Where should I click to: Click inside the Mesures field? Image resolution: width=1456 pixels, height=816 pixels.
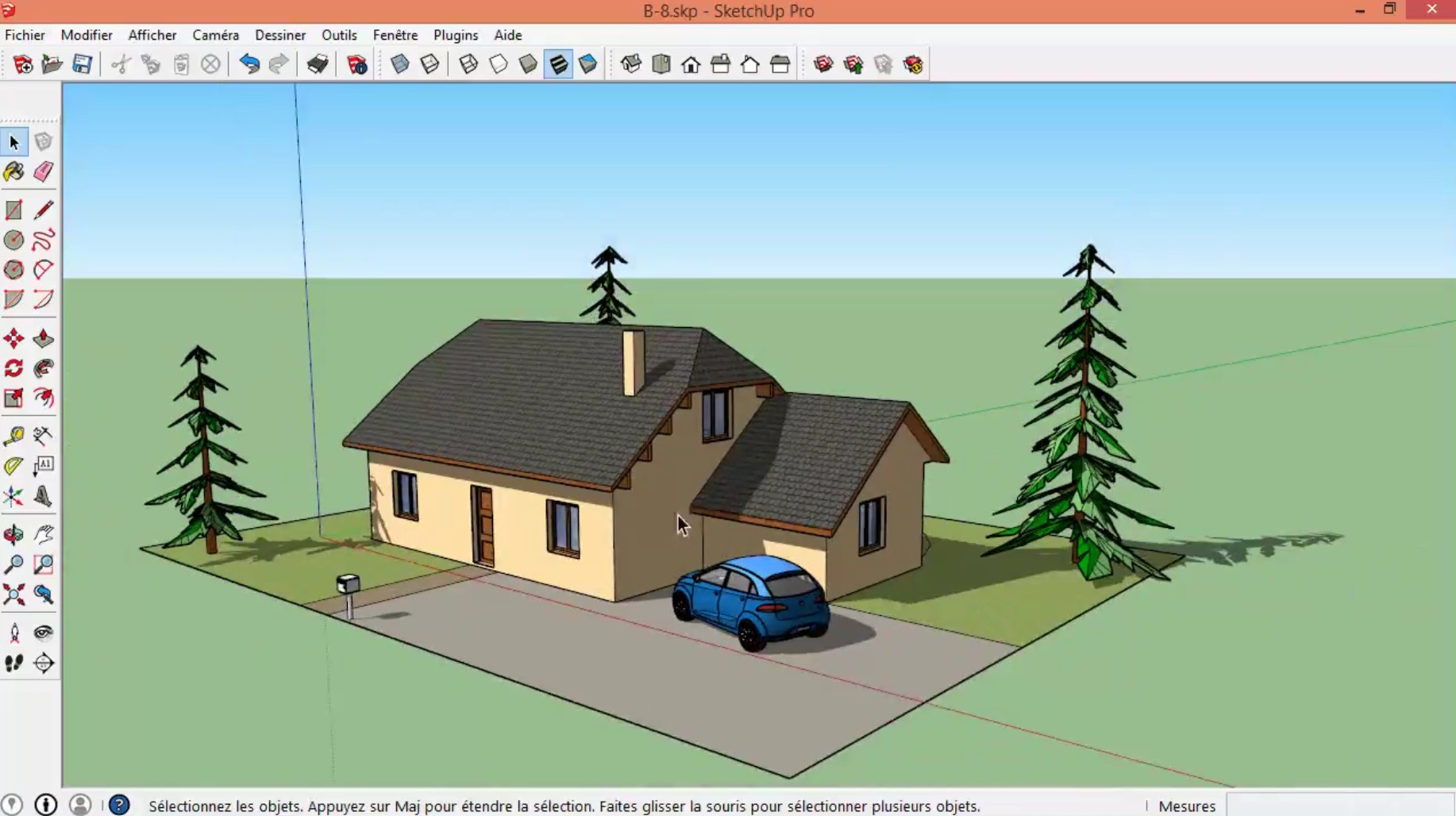pos(1342,806)
